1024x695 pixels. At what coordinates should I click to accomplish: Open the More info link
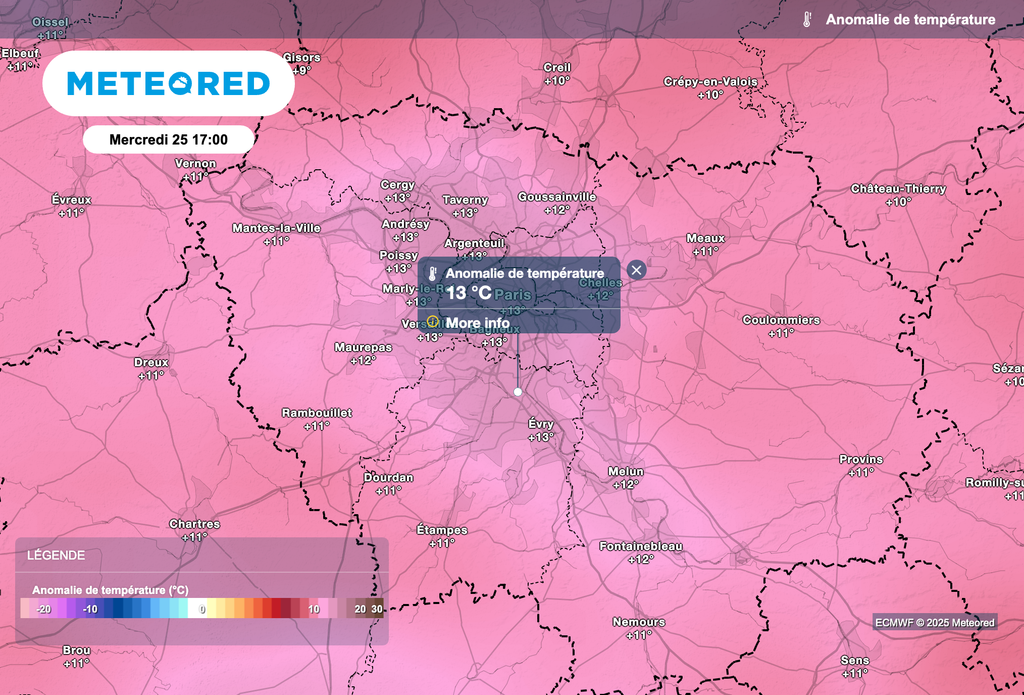[477, 323]
